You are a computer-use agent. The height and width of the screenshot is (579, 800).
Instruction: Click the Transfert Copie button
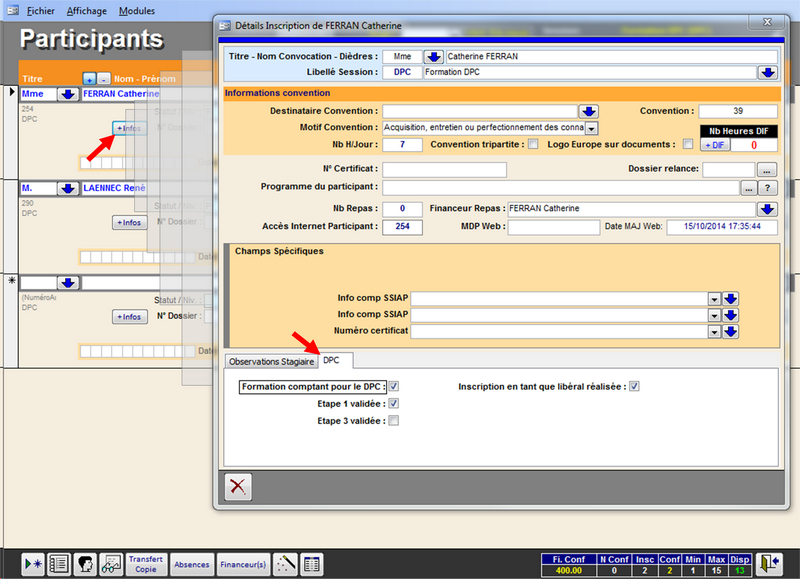[x=146, y=564]
